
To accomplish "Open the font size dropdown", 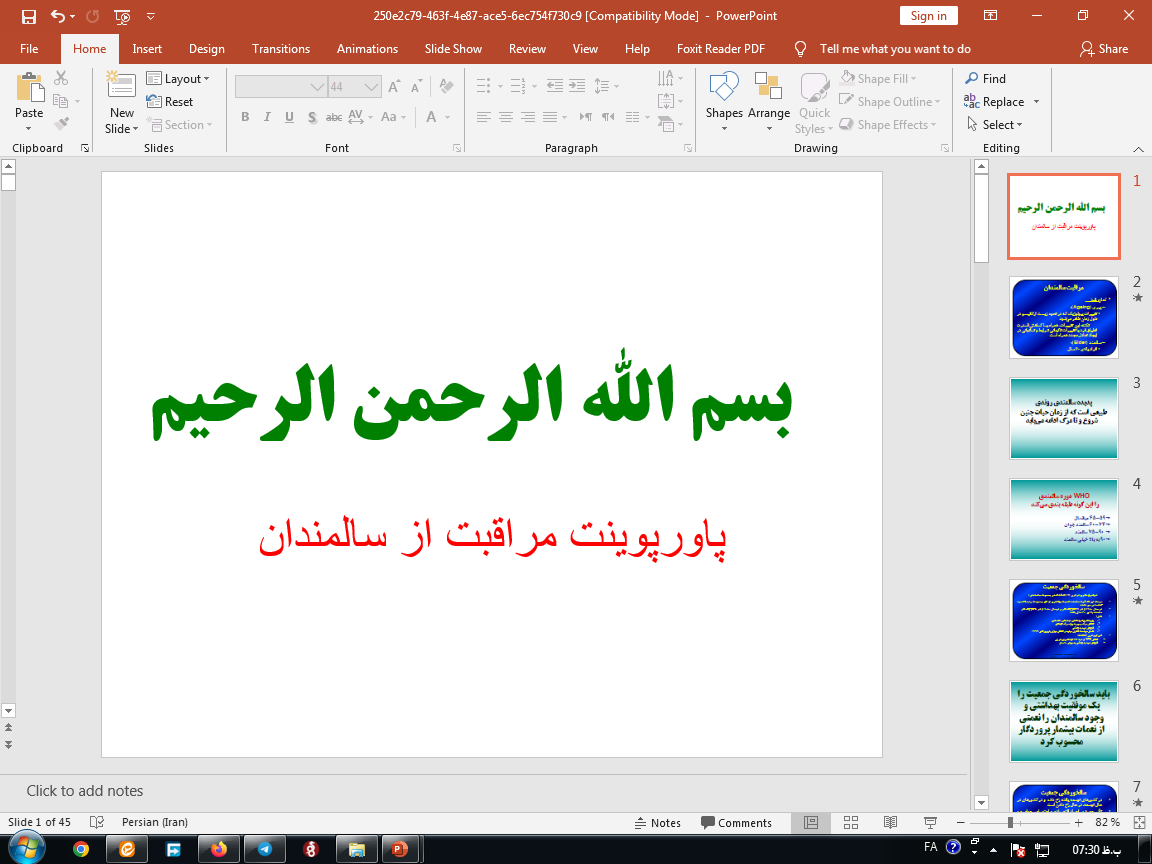I will (369, 86).
